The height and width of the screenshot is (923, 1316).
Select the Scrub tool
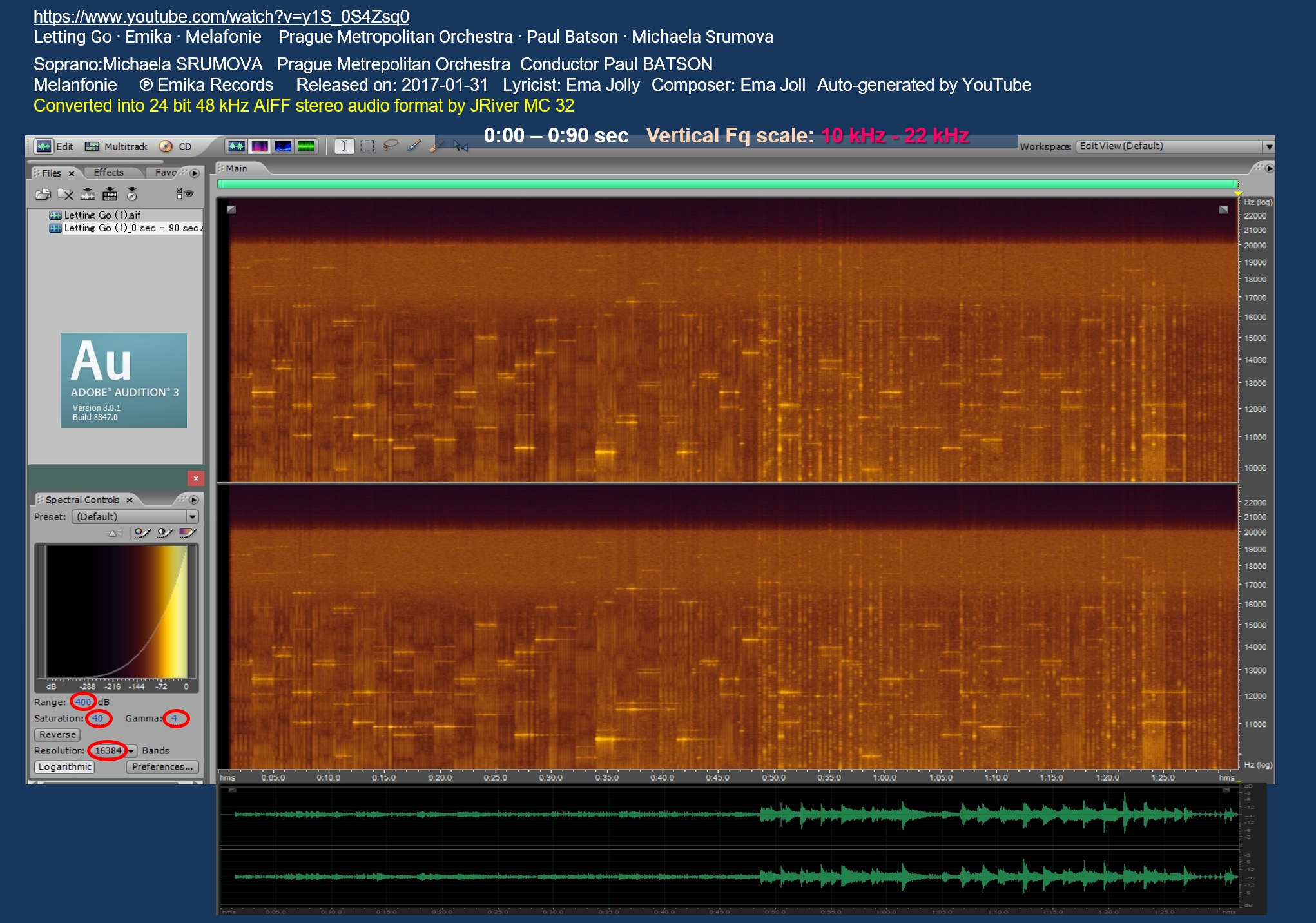[x=460, y=146]
